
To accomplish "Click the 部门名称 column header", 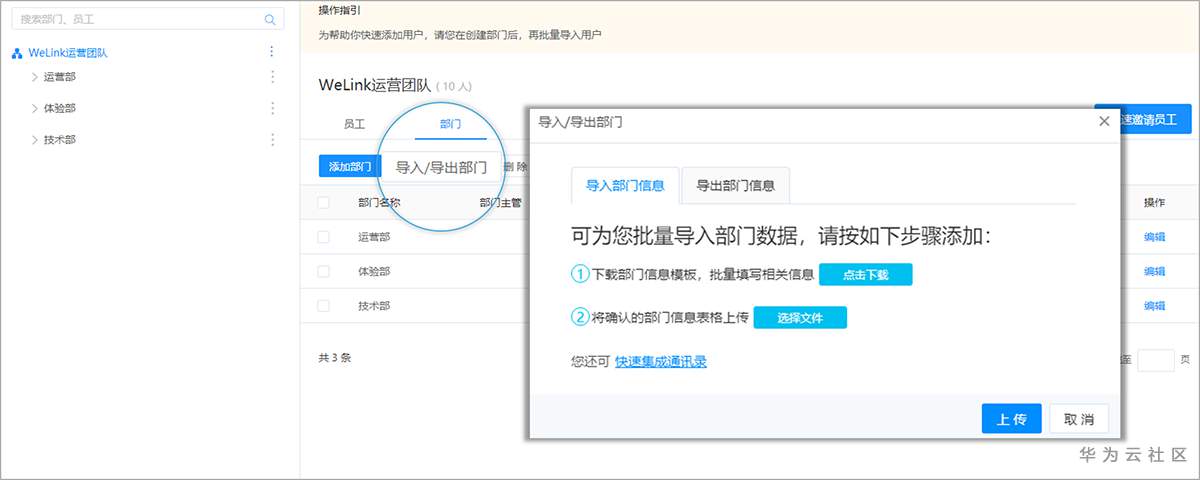I will click(x=379, y=203).
